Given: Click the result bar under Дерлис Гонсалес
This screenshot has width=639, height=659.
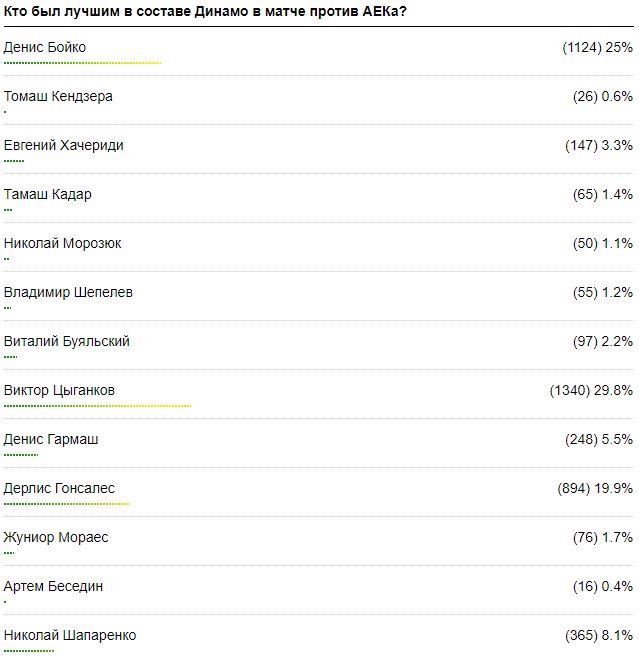Looking at the screenshot, I should click(x=66, y=504).
